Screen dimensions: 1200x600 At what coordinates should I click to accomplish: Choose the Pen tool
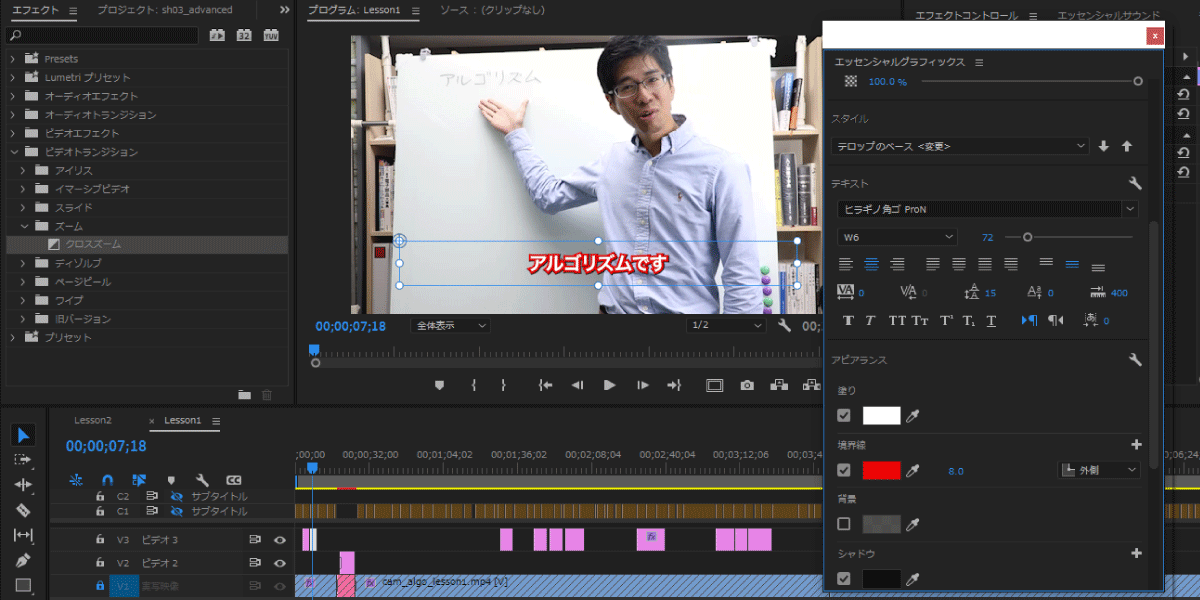click(x=24, y=560)
